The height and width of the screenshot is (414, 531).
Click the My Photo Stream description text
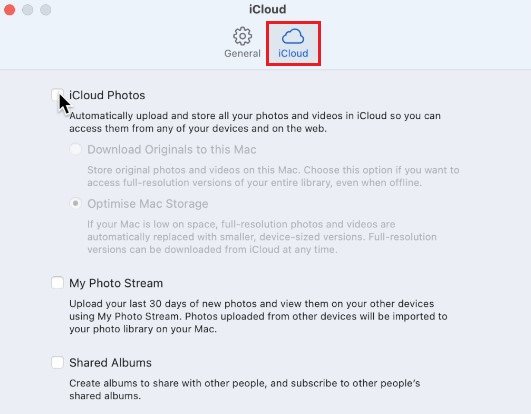pyautogui.click(x=258, y=316)
